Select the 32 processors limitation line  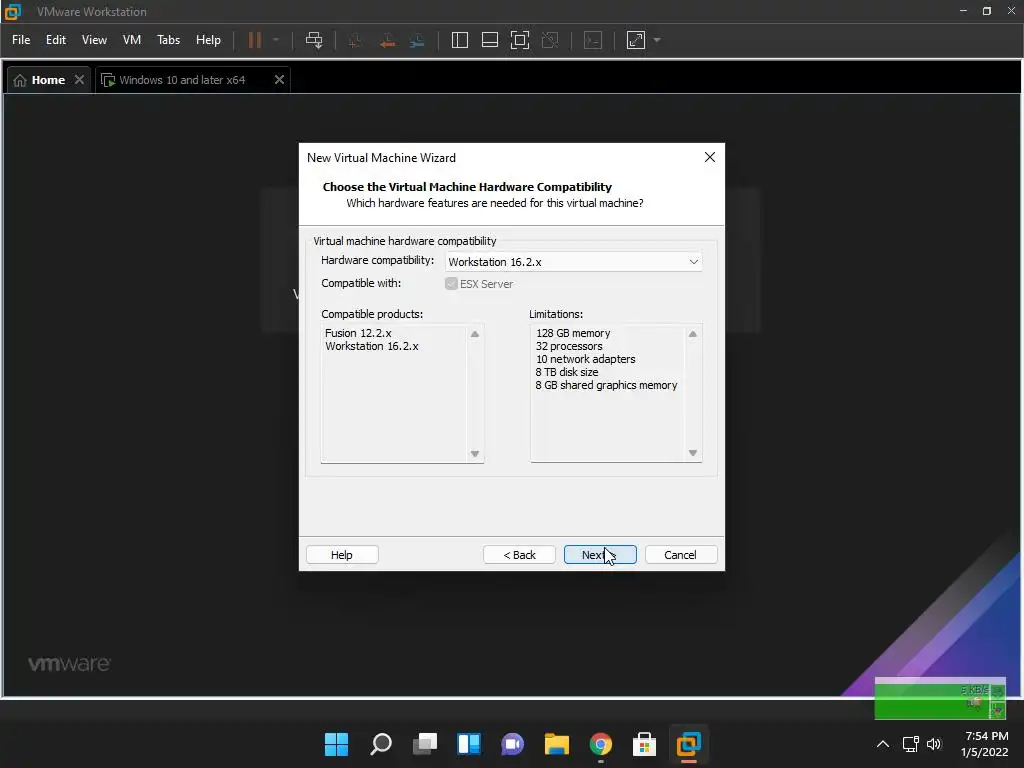pyautogui.click(x=569, y=346)
